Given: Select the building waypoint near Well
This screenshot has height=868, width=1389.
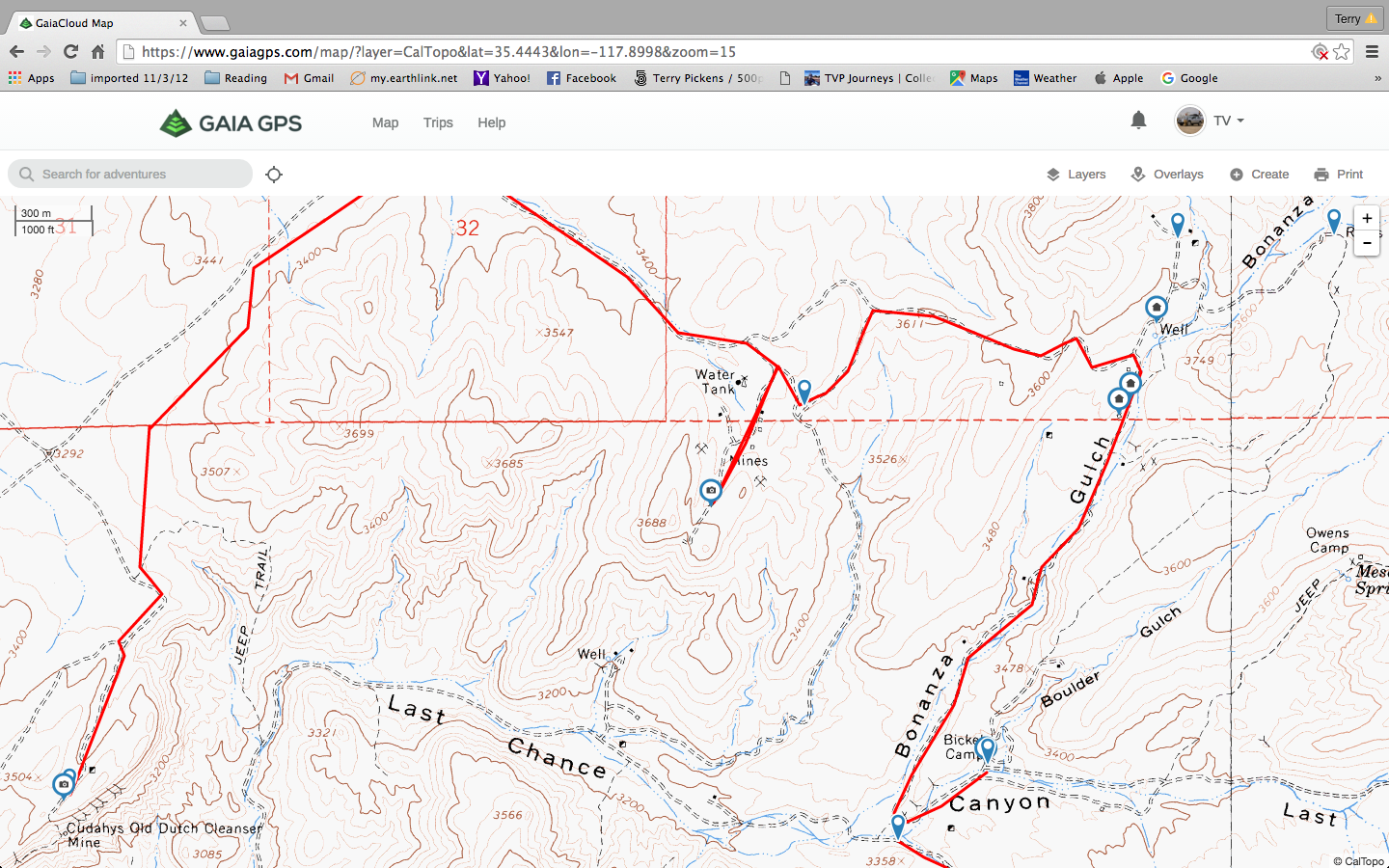Looking at the screenshot, I should pos(1156,308).
